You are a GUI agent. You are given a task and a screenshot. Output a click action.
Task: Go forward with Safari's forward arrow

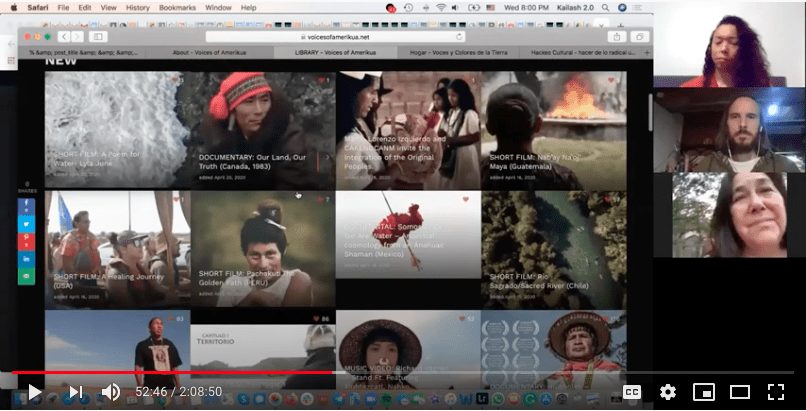click(77, 36)
